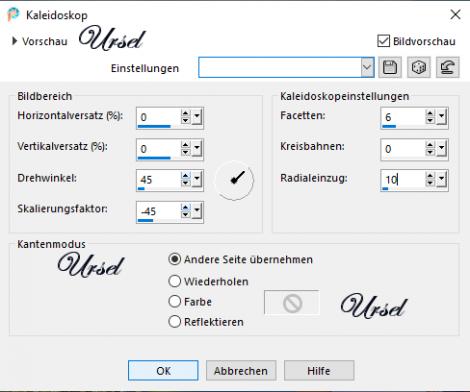Close the Kaleidoskop dialog
The width and height of the screenshot is (470, 392).
click(455, 15)
